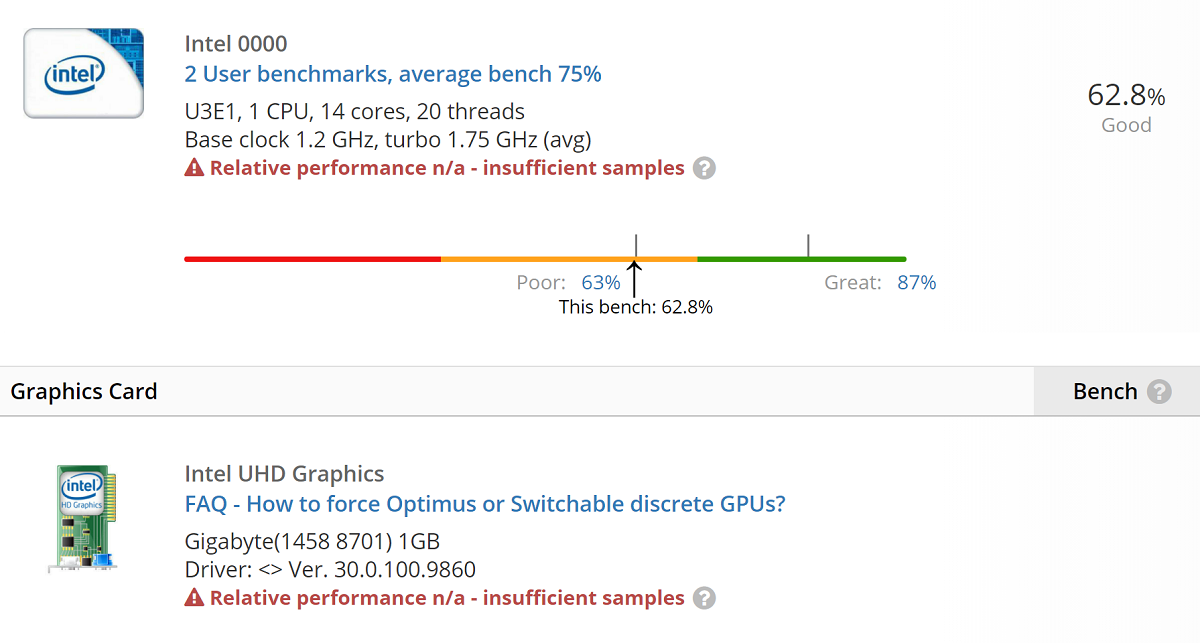
Task: Click warning triangle in the CPU section
Action: pyautogui.click(x=194, y=168)
